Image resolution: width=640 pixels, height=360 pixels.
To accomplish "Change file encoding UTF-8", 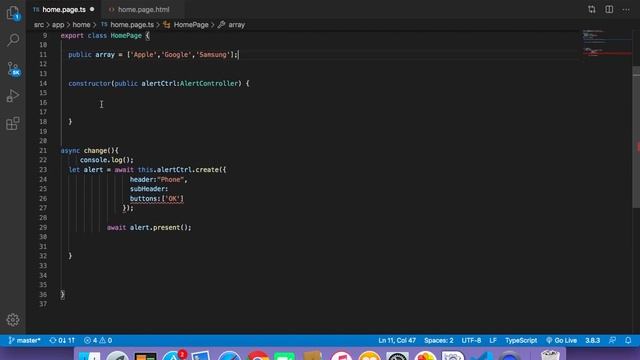I will [x=471, y=340].
